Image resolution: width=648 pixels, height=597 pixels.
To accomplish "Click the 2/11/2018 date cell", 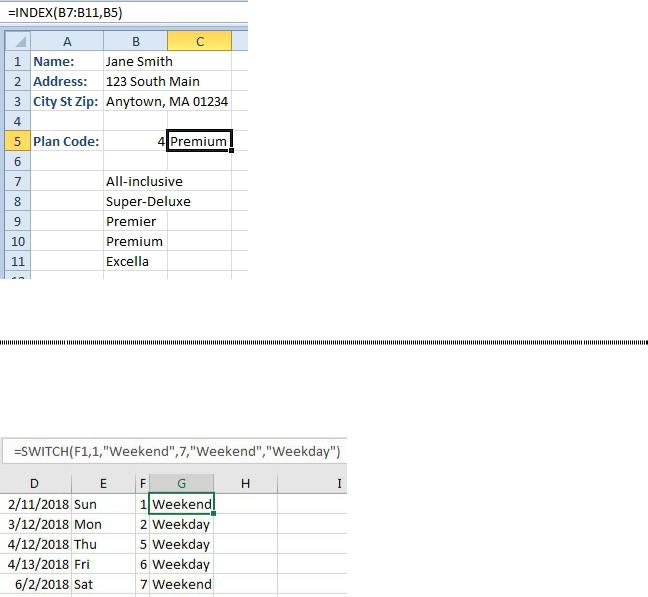I will click(x=36, y=504).
